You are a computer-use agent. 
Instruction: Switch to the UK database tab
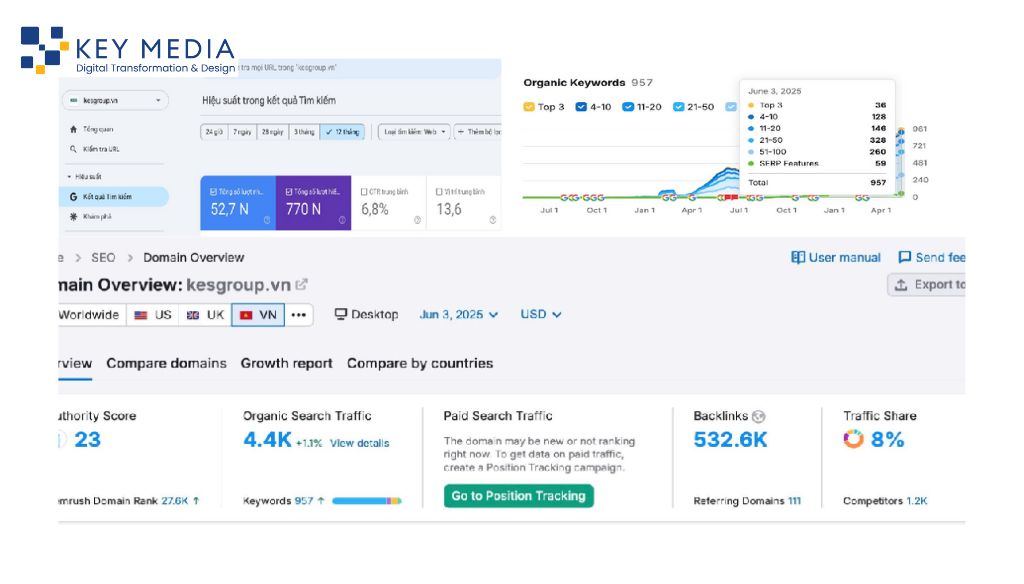click(x=205, y=315)
